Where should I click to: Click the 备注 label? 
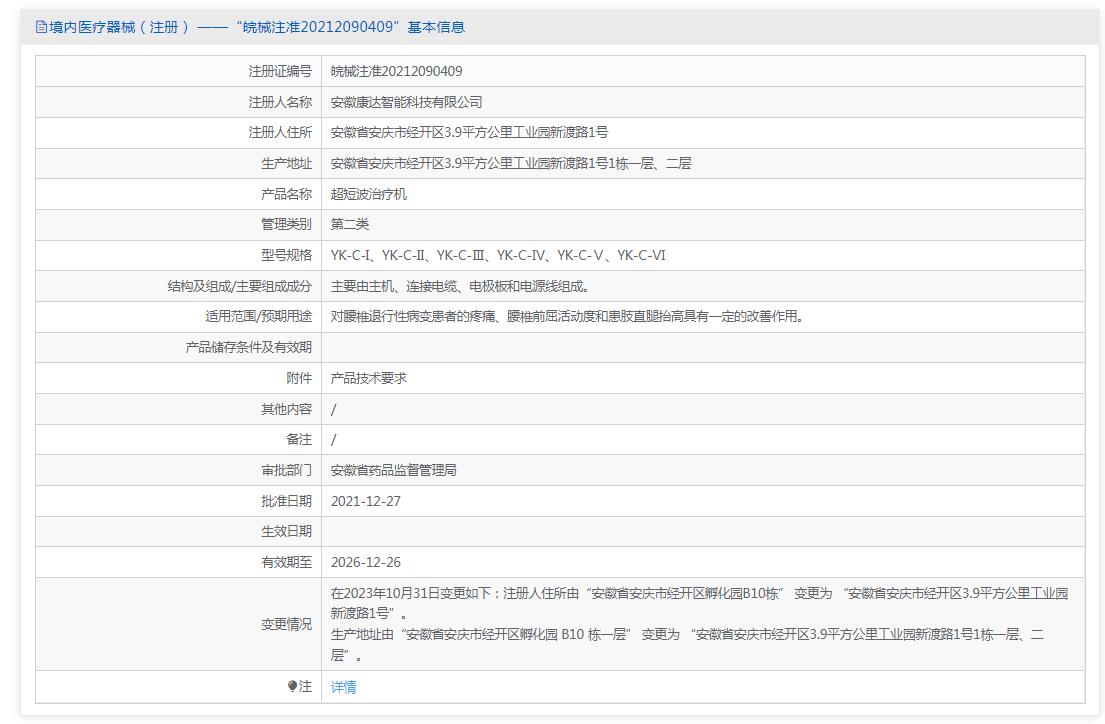pos(299,439)
